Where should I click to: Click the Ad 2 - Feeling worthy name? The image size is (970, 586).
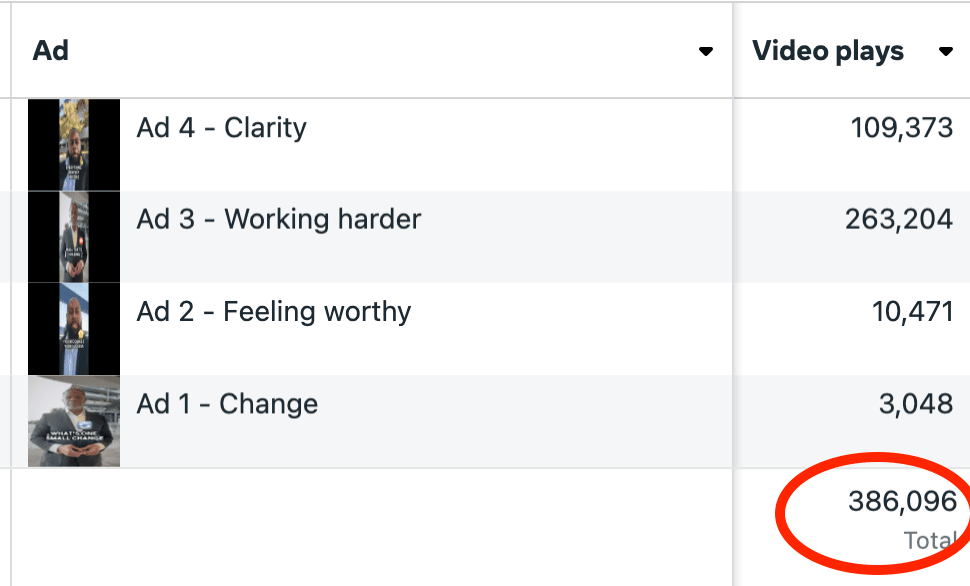coord(274,312)
